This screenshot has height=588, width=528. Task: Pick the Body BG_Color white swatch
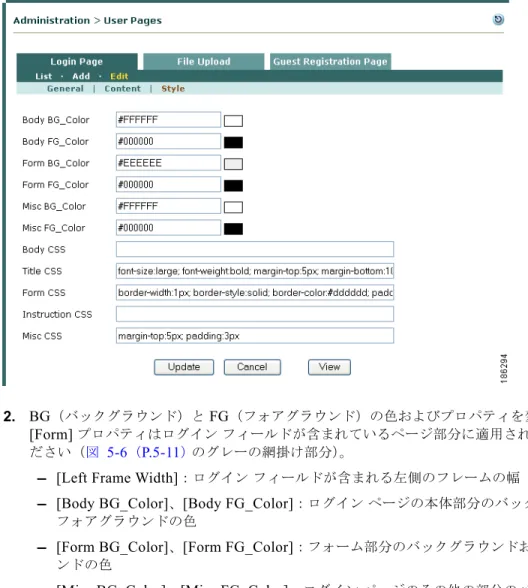click(233, 121)
